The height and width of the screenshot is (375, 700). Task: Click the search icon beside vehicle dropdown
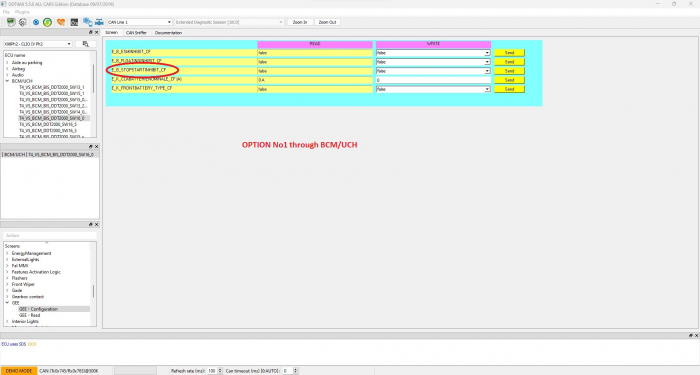(86, 44)
